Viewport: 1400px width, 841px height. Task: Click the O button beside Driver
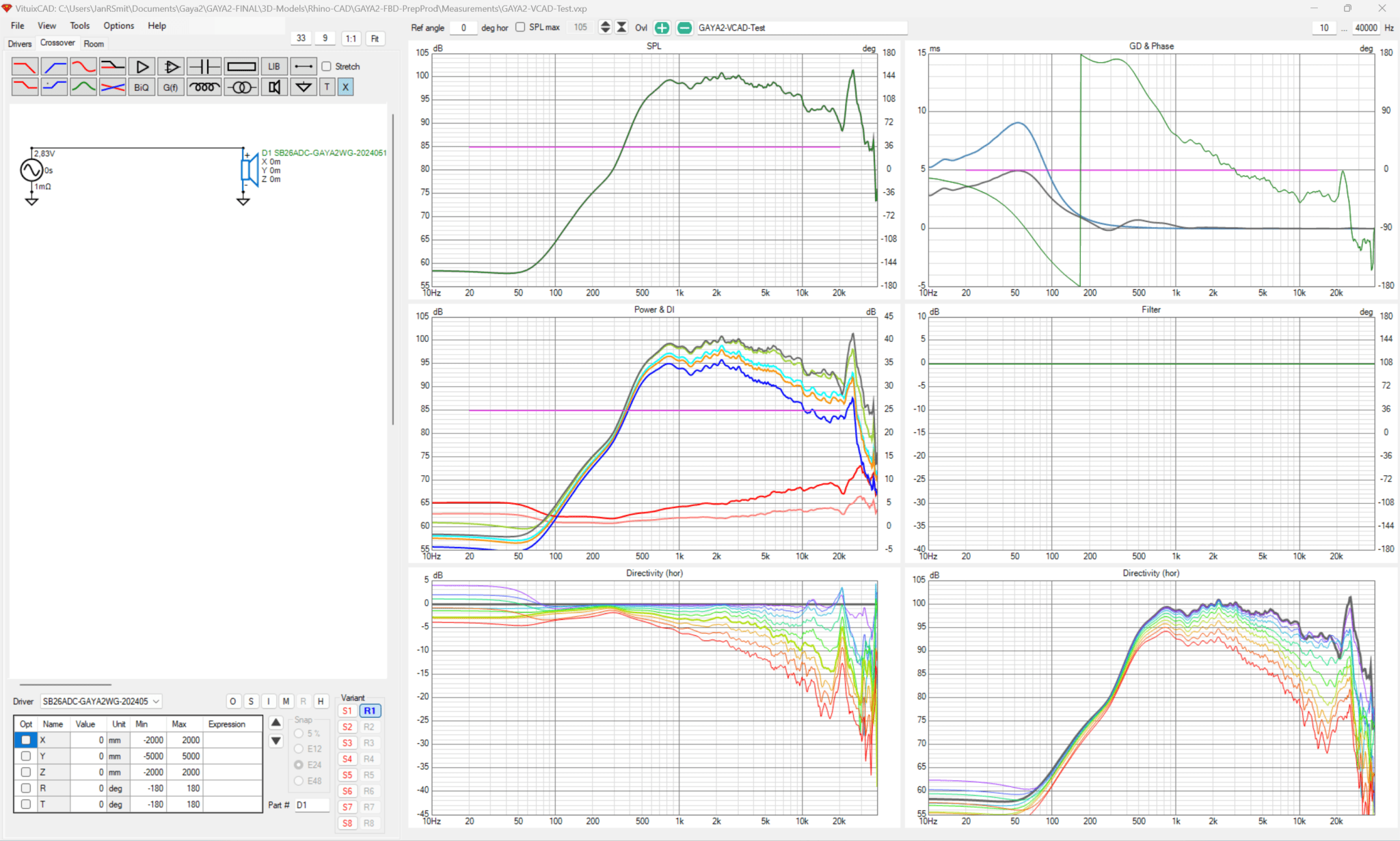[x=233, y=701]
